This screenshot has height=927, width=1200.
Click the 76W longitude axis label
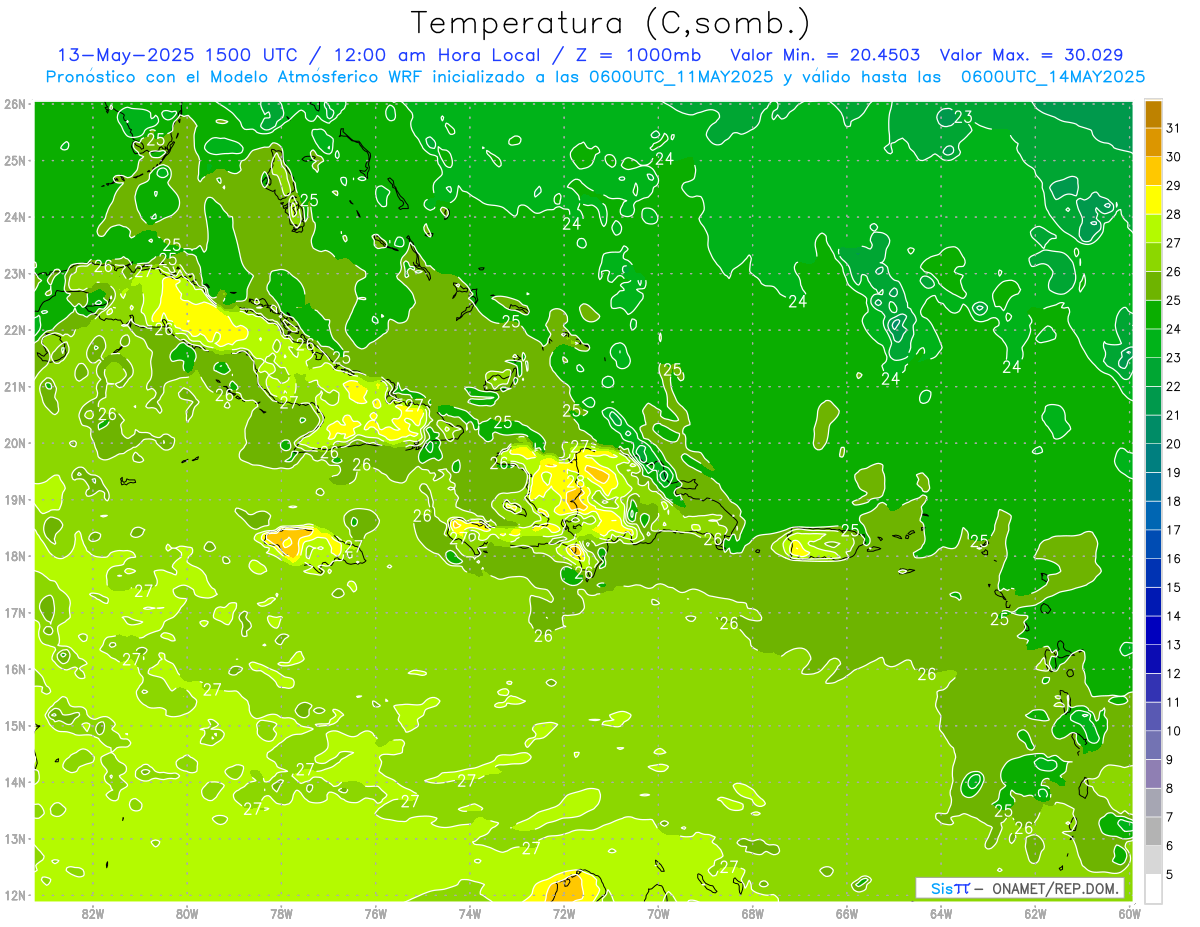coord(376,913)
